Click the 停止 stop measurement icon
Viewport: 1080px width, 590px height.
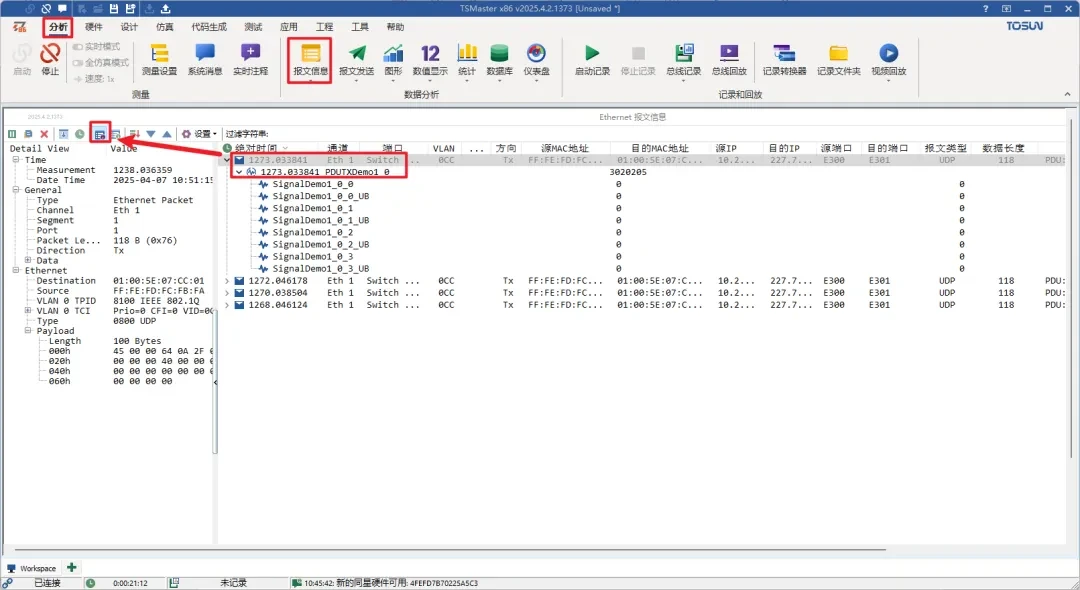point(50,59)
